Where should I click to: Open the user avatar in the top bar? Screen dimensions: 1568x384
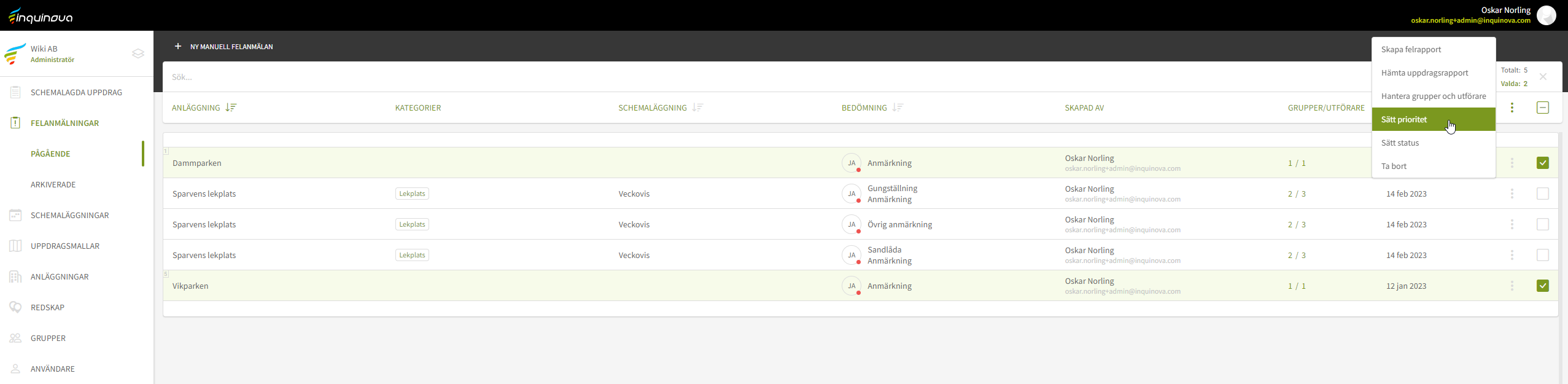pyautogui.click(x=1546, y=15)
